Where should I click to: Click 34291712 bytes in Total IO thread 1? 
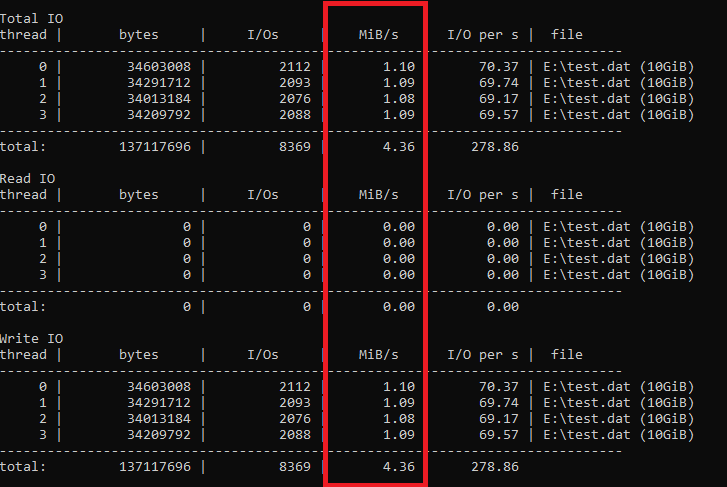click(x=159, y=83)
